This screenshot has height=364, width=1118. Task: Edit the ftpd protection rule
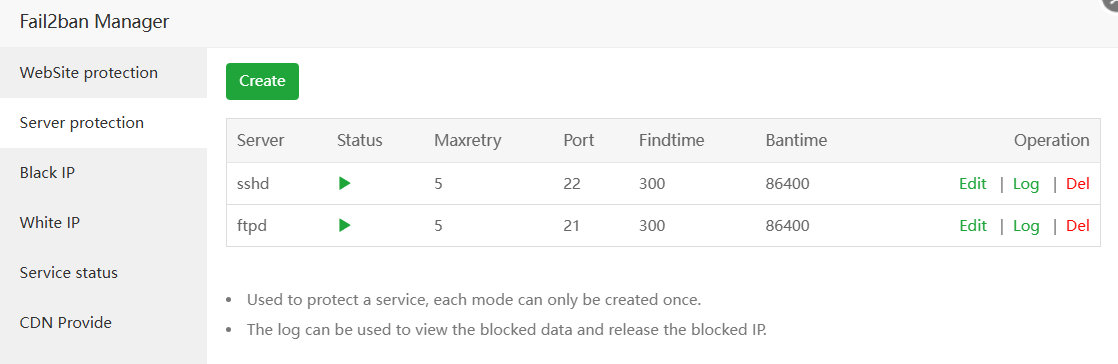click(973, 226)
